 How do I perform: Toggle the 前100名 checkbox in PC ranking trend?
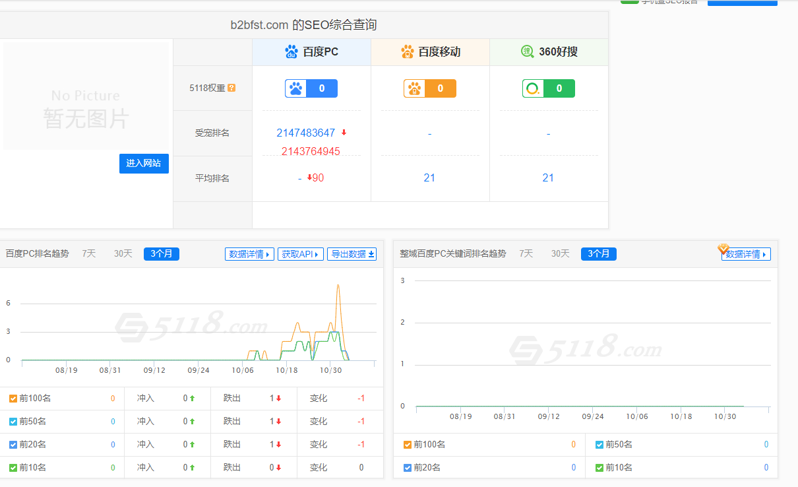(13, 398)
